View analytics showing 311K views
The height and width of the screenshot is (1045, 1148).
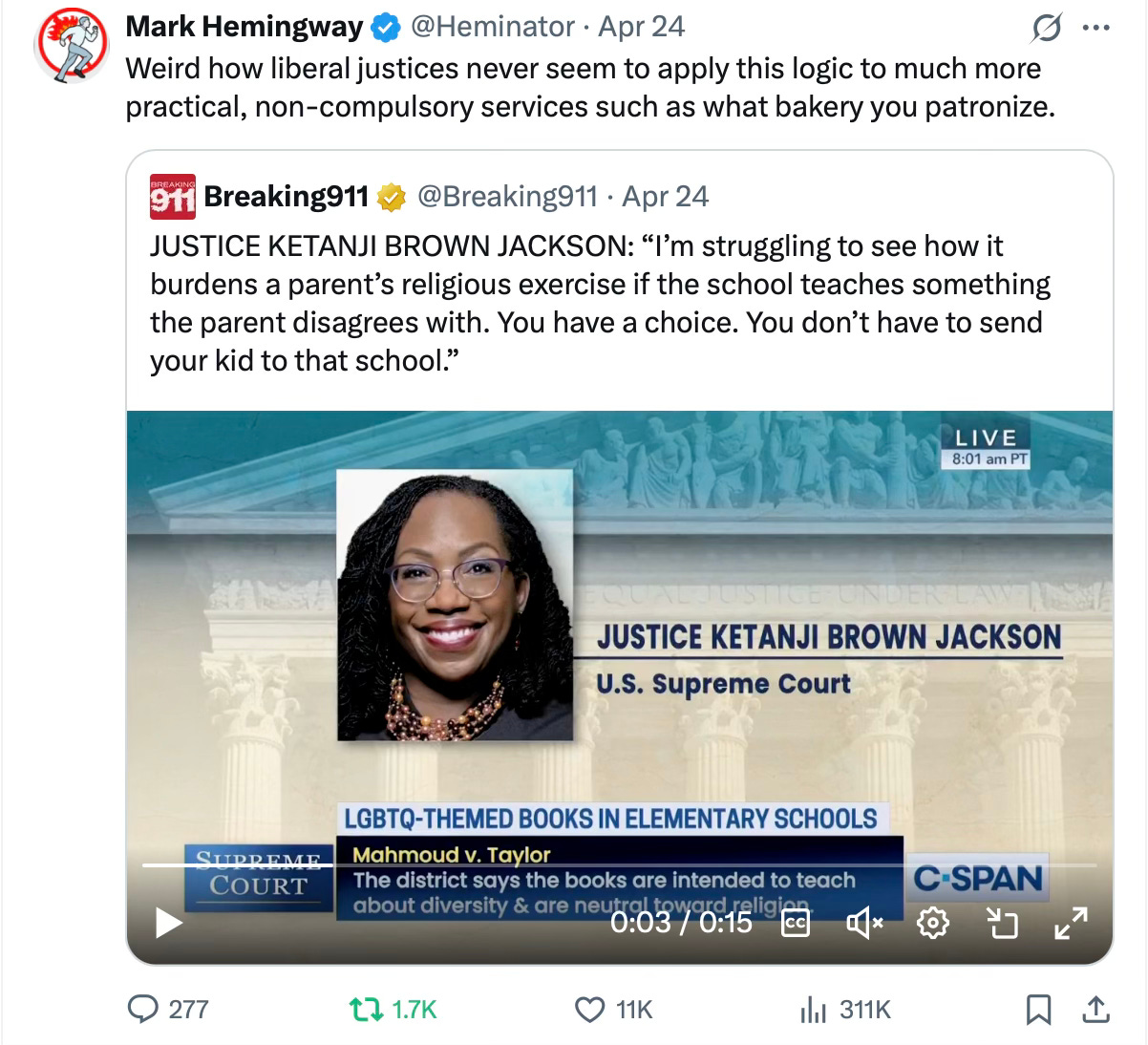844,1009
